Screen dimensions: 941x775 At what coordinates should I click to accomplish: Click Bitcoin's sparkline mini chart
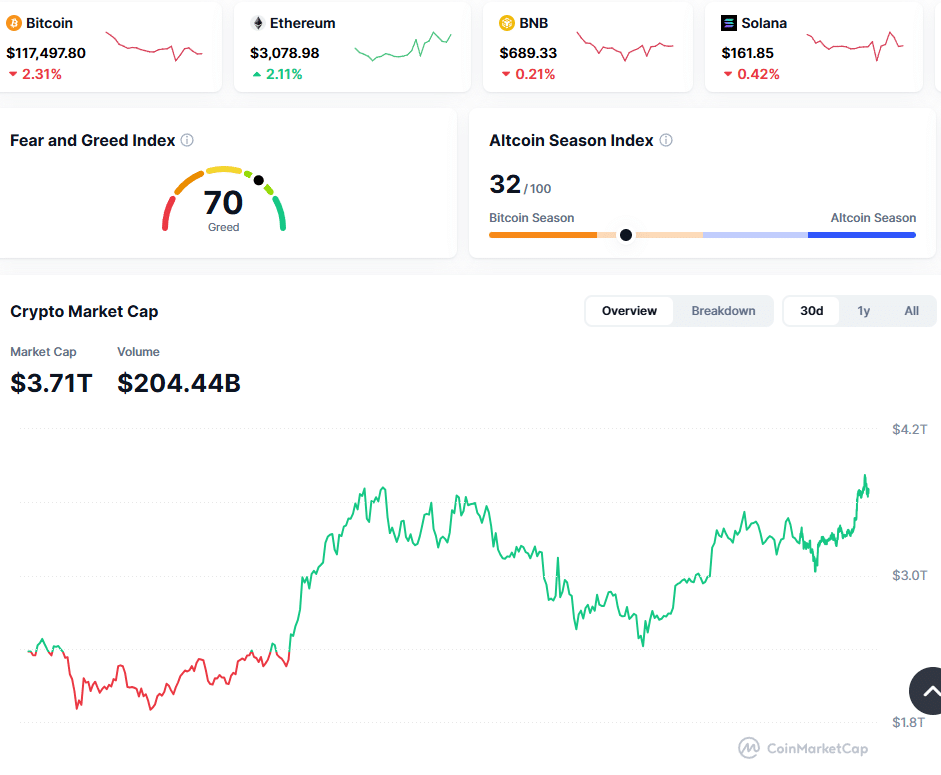(154, 46)
